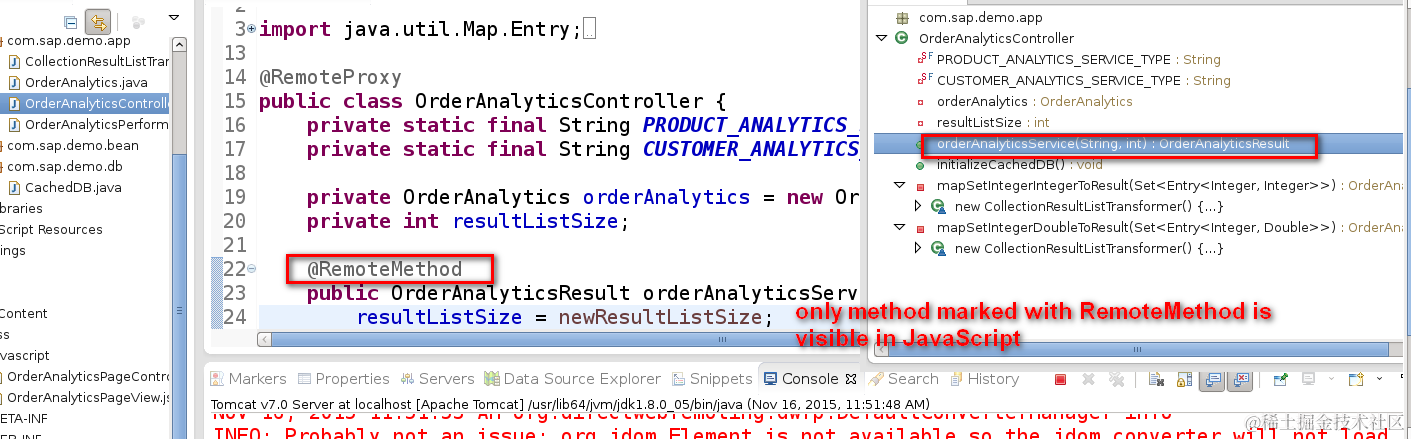
Task: Pin the current console
Action: pos(1280,379)
